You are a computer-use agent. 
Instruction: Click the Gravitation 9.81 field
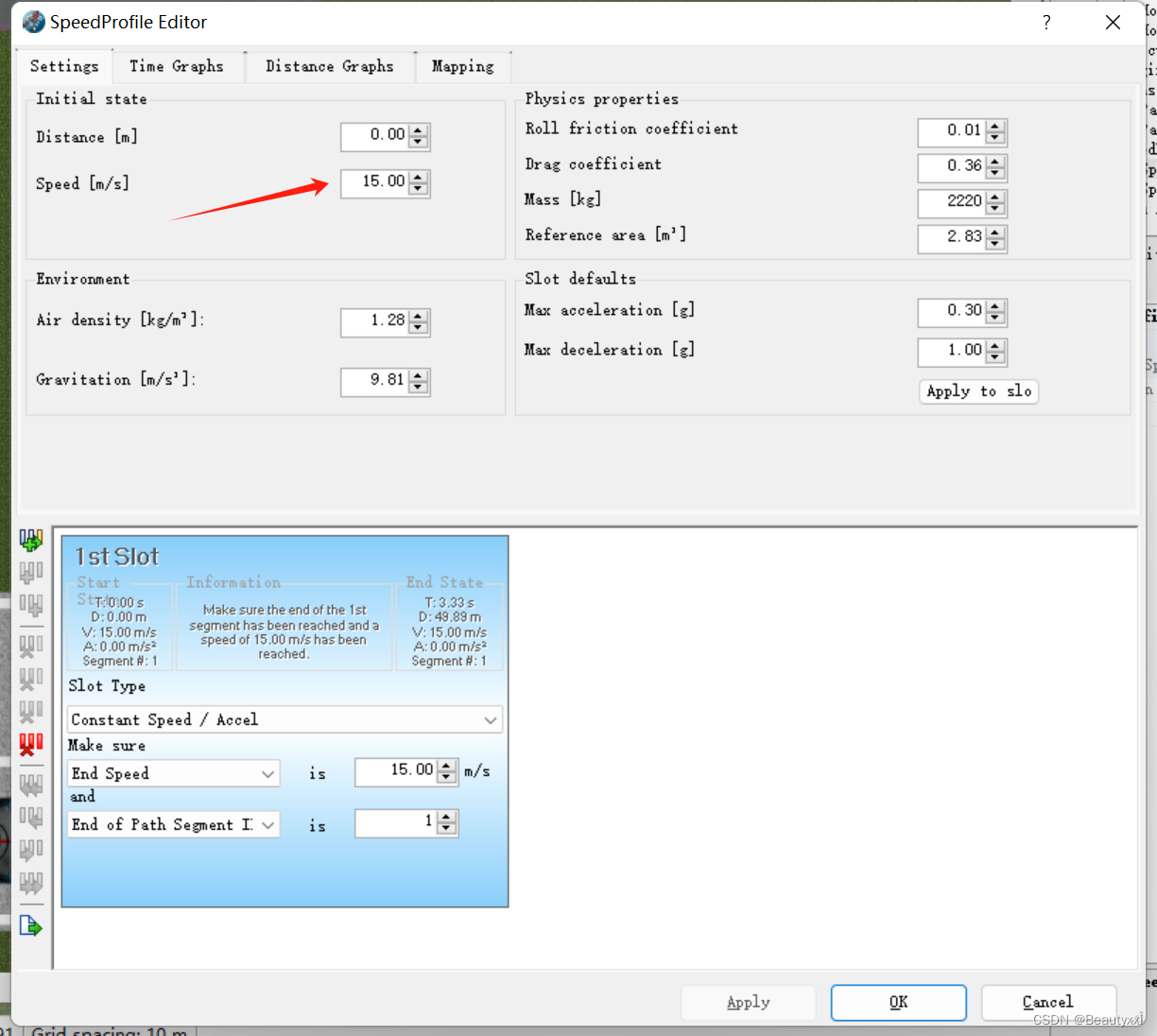375,381
